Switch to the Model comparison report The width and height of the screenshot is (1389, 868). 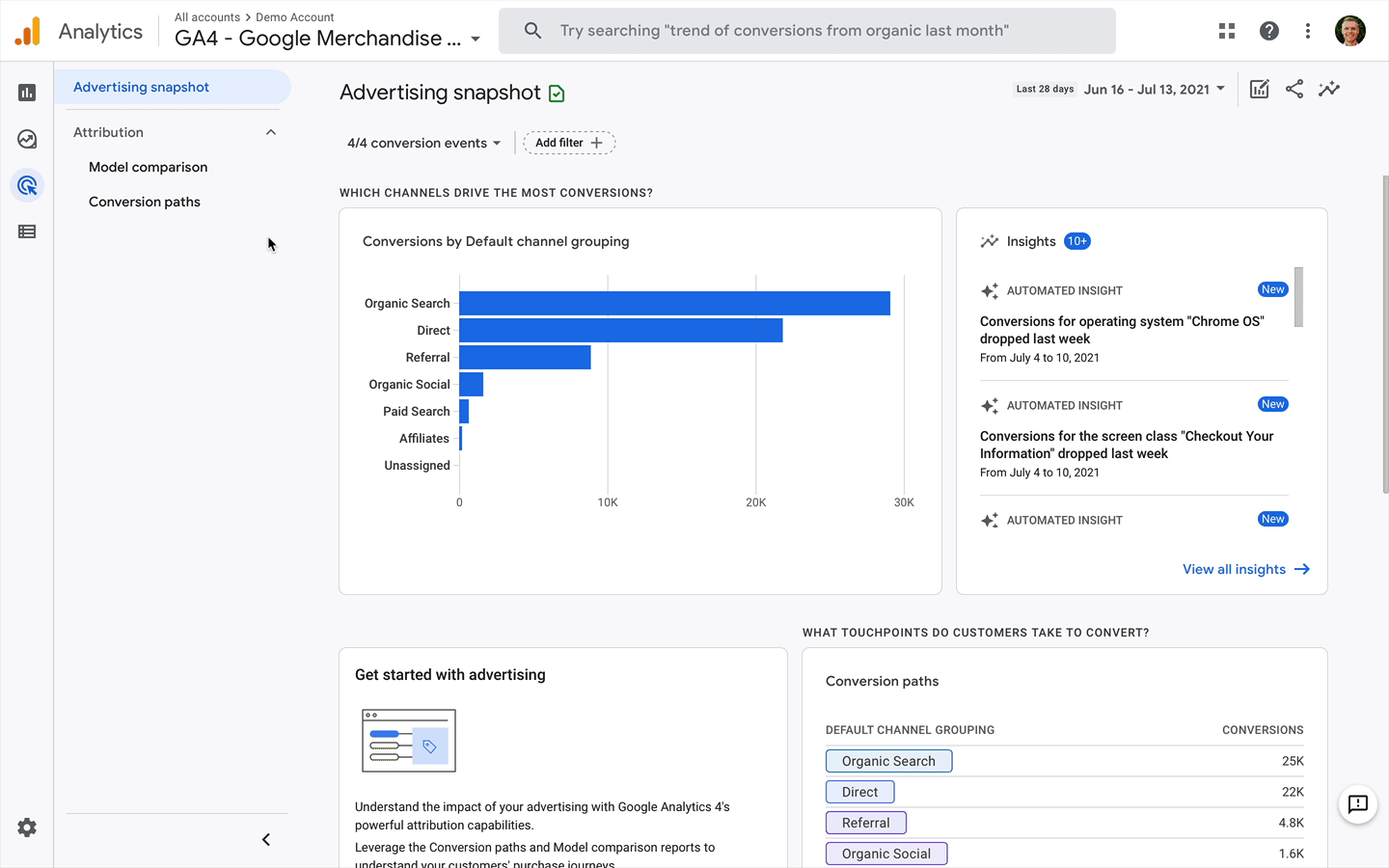pyautogui.click(x=148, y=167)
